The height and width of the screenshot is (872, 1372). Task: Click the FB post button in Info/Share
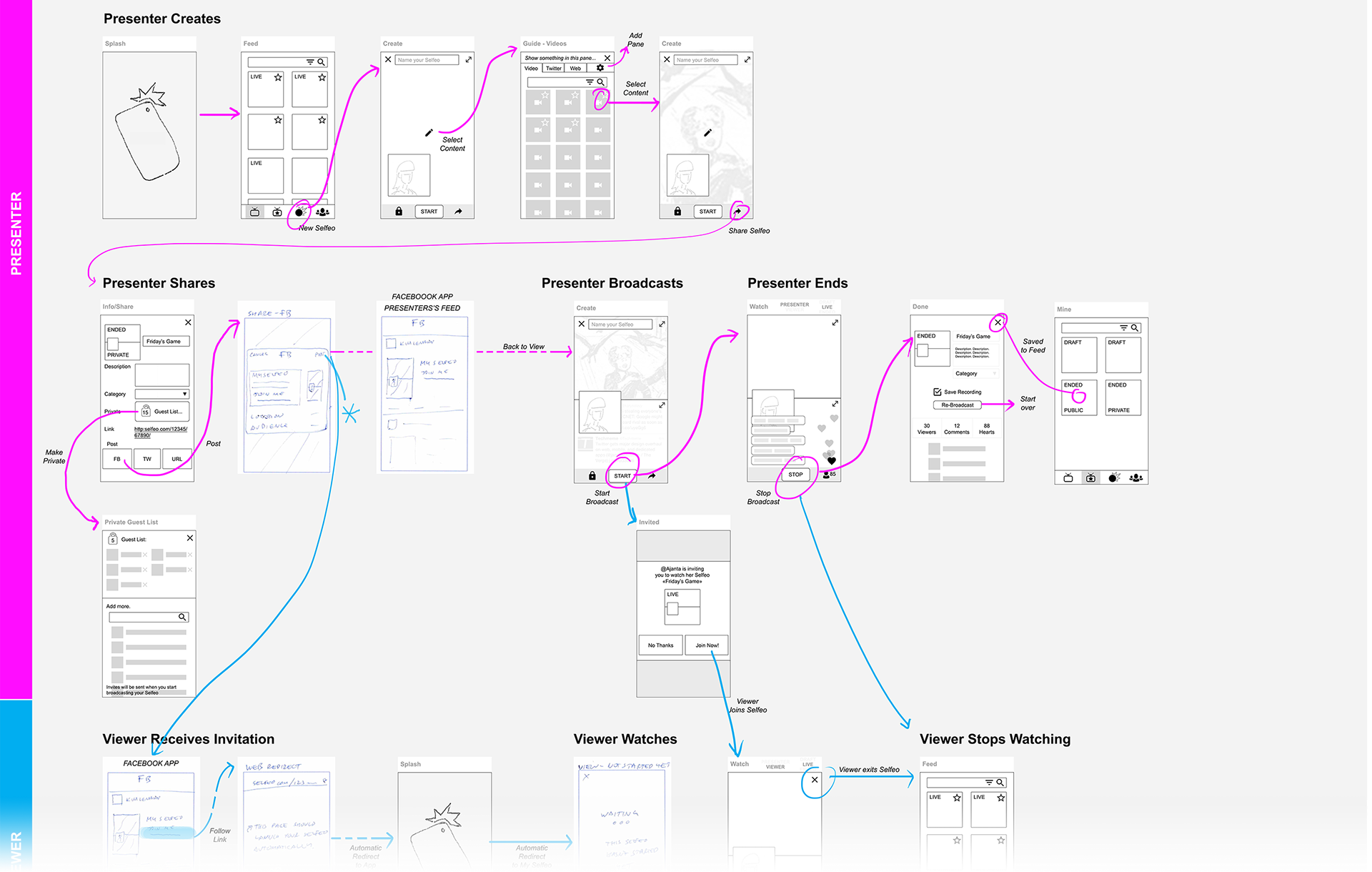117,459
